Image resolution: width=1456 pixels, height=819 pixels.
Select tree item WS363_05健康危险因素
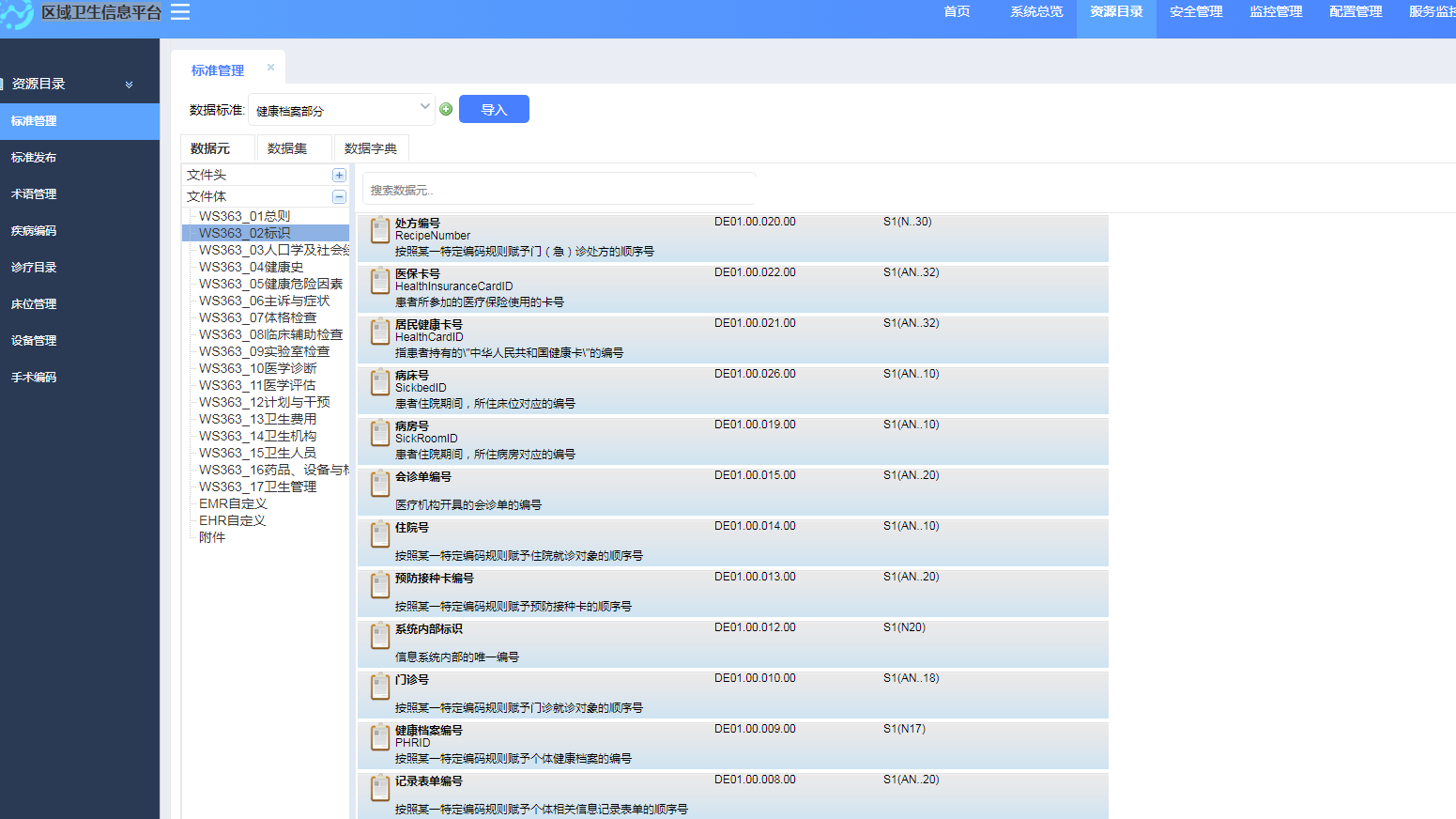coord(270,284)
